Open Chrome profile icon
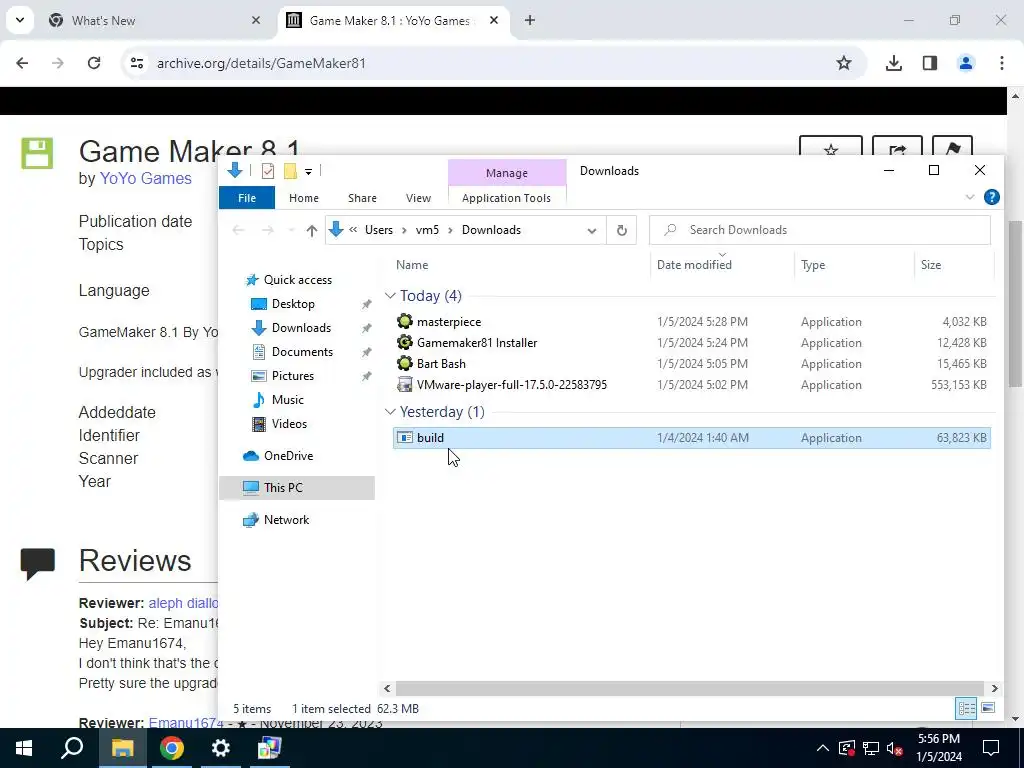The height and width of the screenshot is (768, 1024). [x=966, y=63]
